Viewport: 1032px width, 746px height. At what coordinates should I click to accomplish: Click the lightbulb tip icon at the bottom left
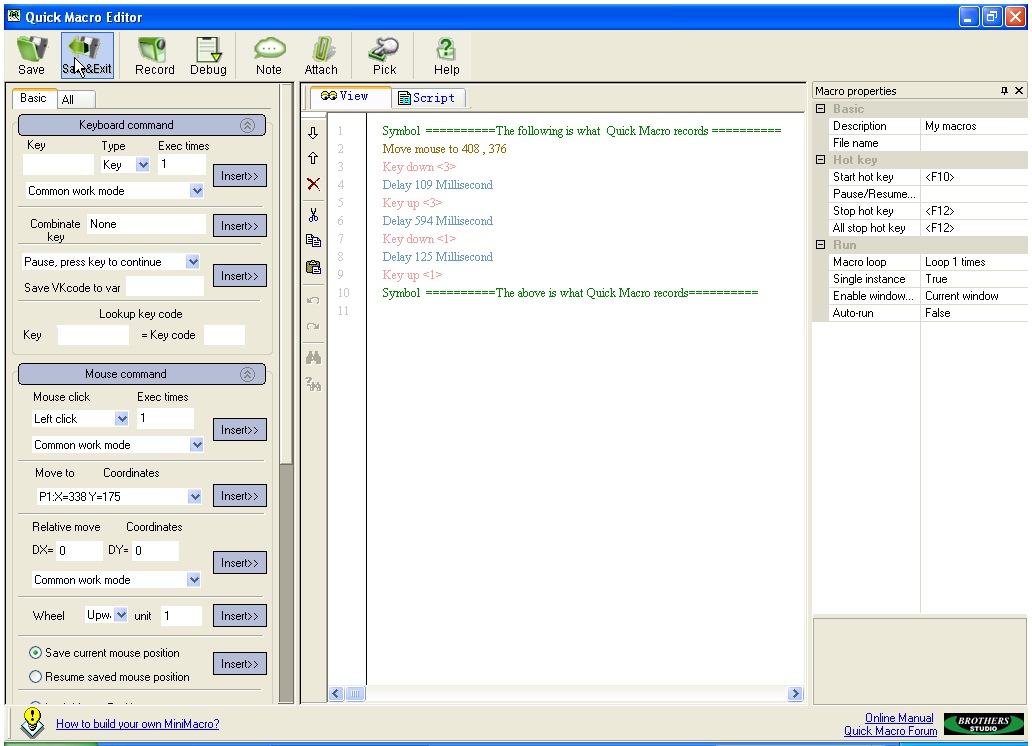tap(32, 723)
